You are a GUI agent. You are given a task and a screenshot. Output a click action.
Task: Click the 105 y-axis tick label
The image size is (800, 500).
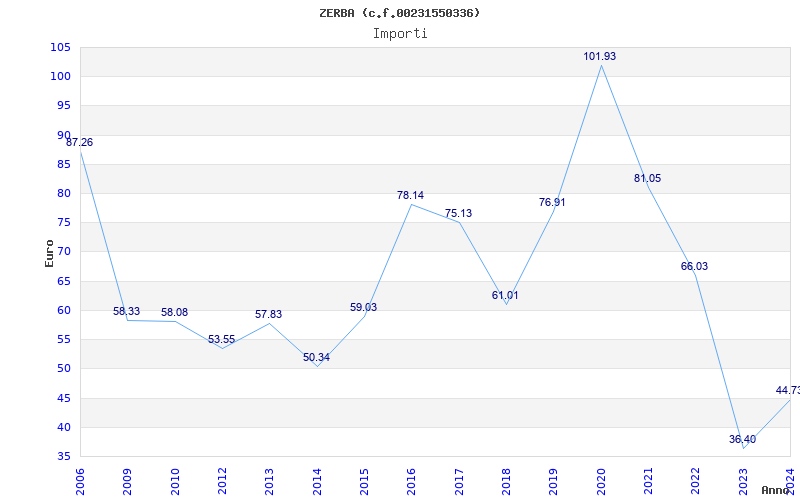60,47
